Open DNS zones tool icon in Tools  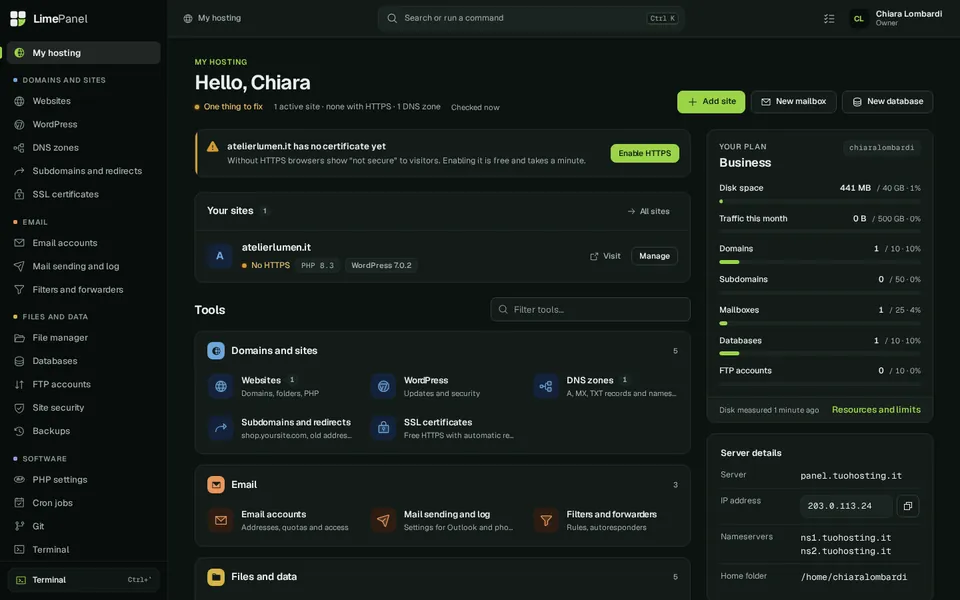[x=546, y=386]
